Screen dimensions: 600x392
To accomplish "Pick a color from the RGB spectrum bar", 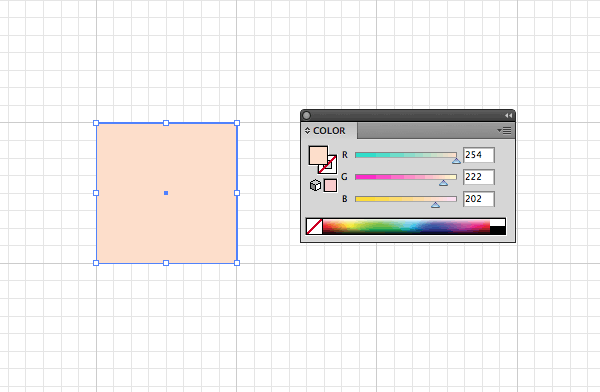I will click(406, 227).
